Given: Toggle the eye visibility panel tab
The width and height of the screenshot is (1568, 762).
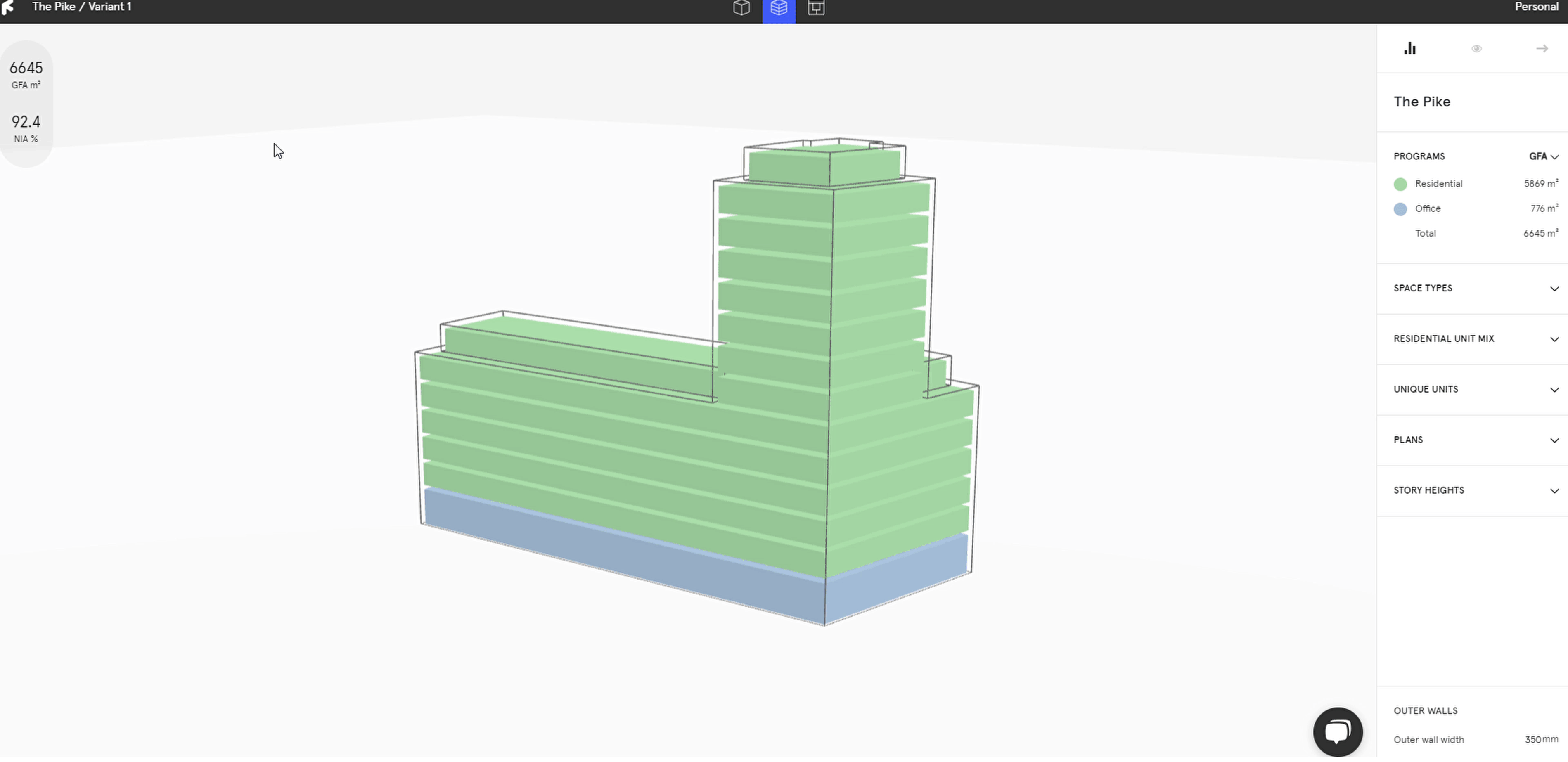Looking at the screenshot, I should [1476, 49].
